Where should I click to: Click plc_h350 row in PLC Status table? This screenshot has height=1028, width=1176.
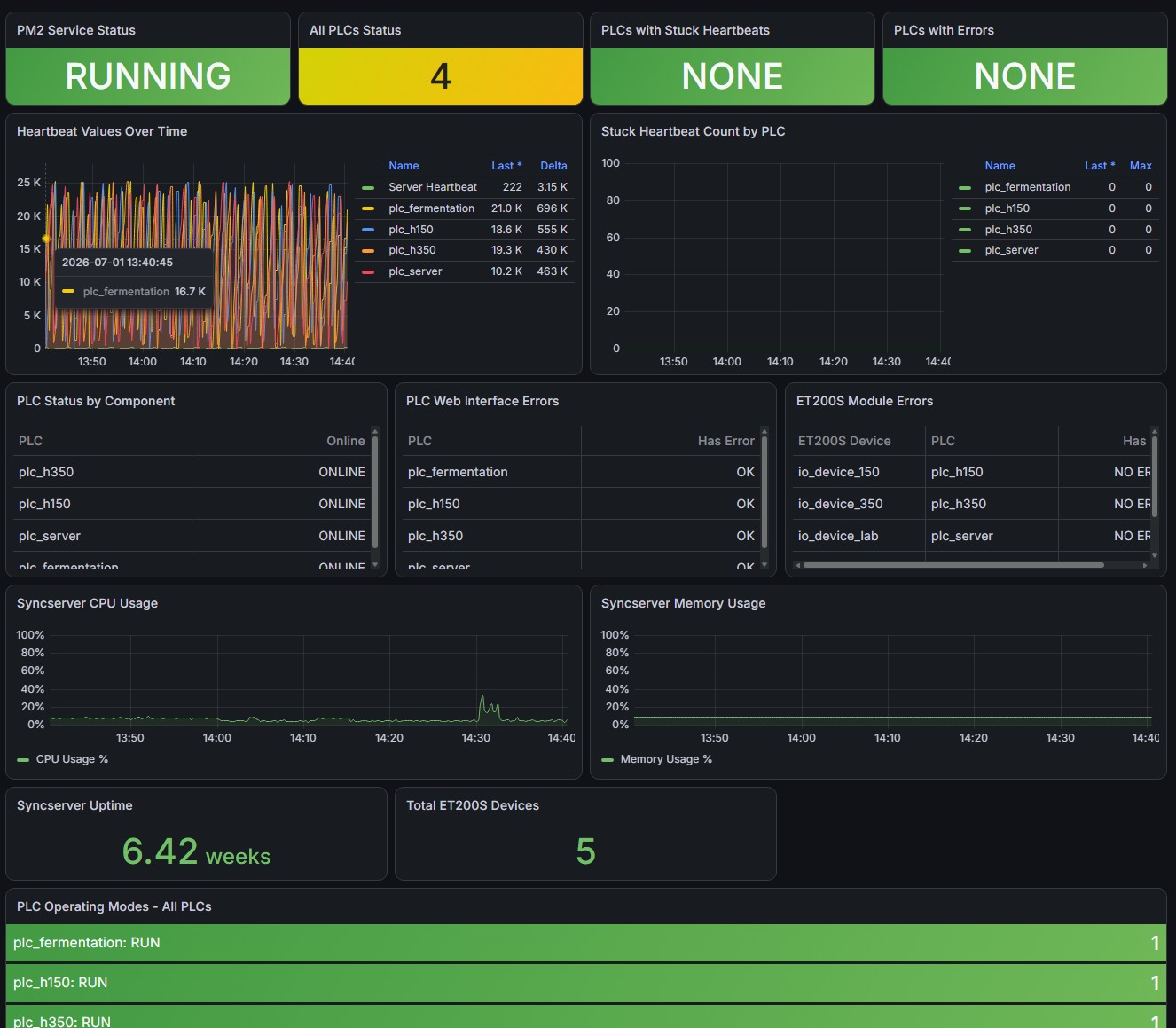[x=192, y=472]
